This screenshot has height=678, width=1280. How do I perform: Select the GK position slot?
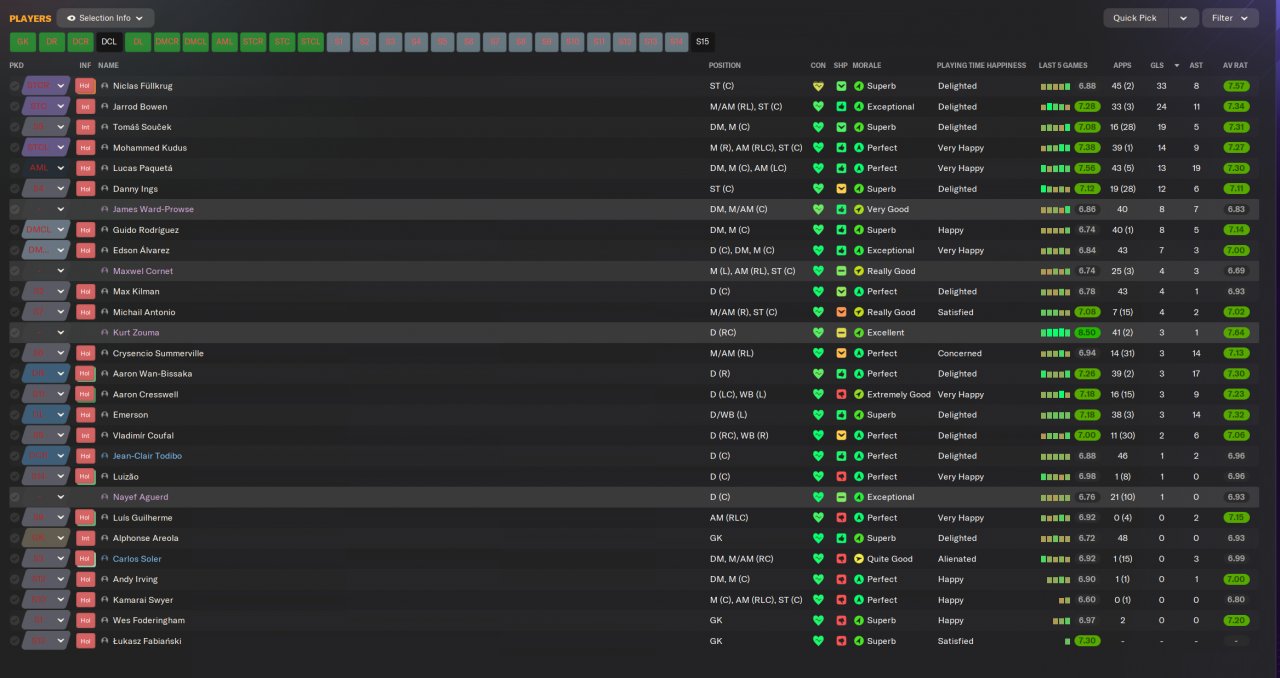(22, 42)
